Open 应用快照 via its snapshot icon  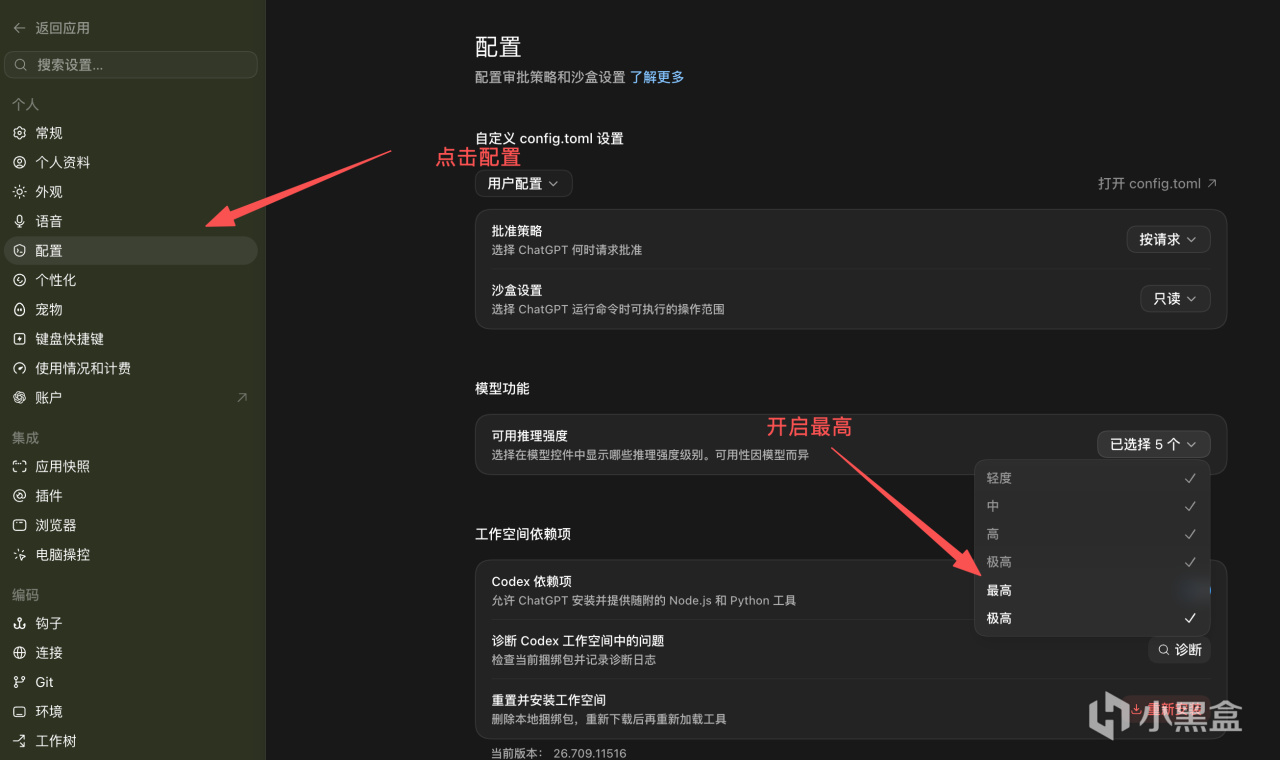19,466
